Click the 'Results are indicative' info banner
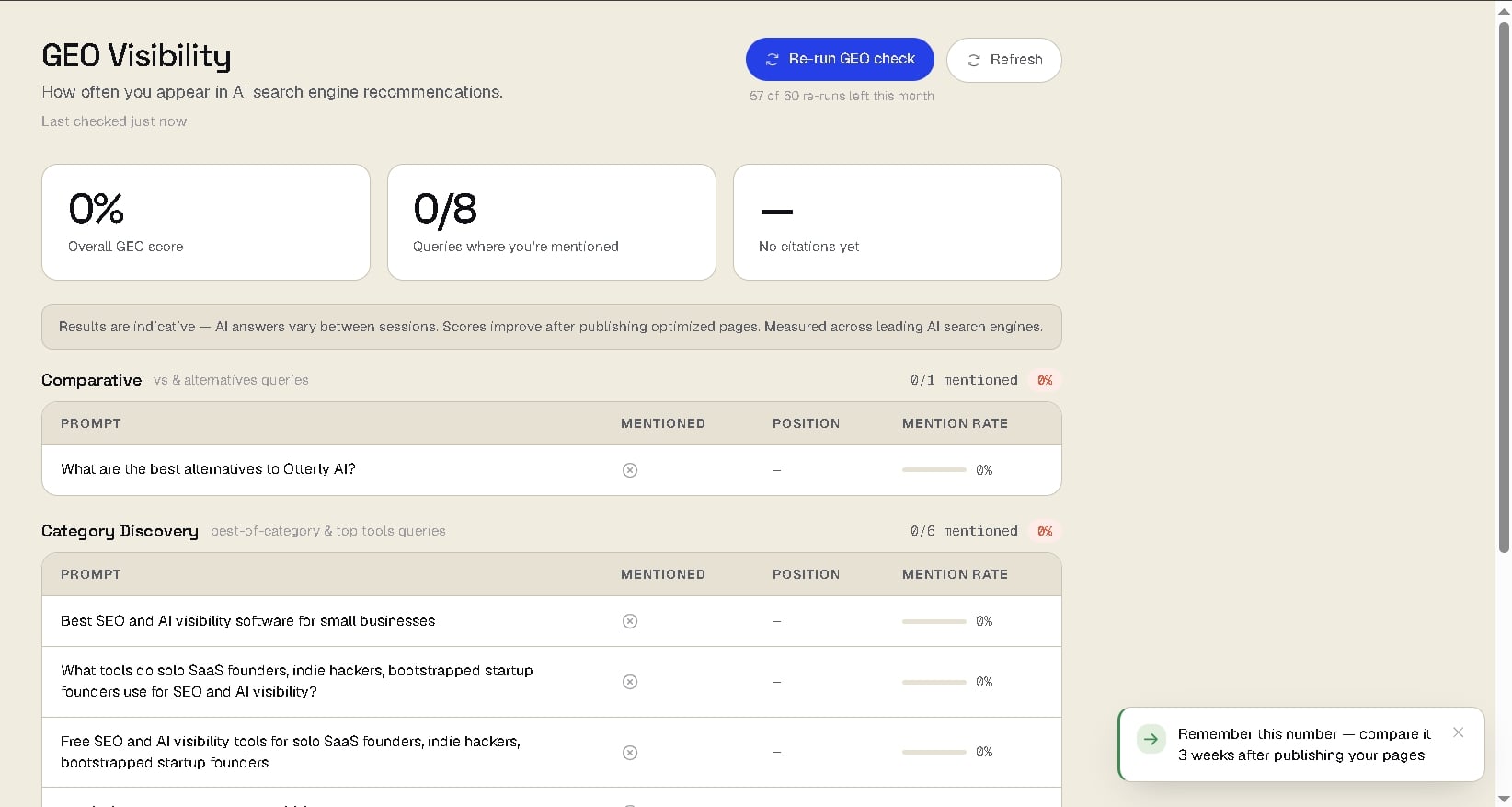Image resolution: width=1512 pixels, height=807 pixels. point(552,327)
